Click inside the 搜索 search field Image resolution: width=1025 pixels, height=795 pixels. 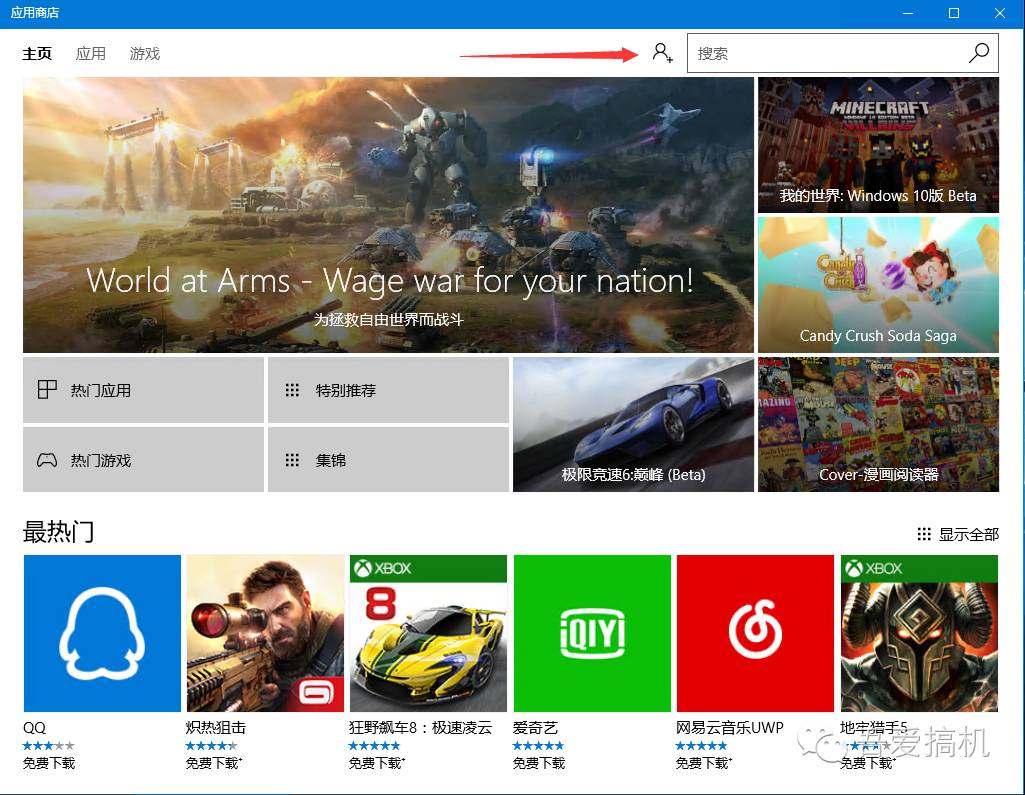coord(820,52)
